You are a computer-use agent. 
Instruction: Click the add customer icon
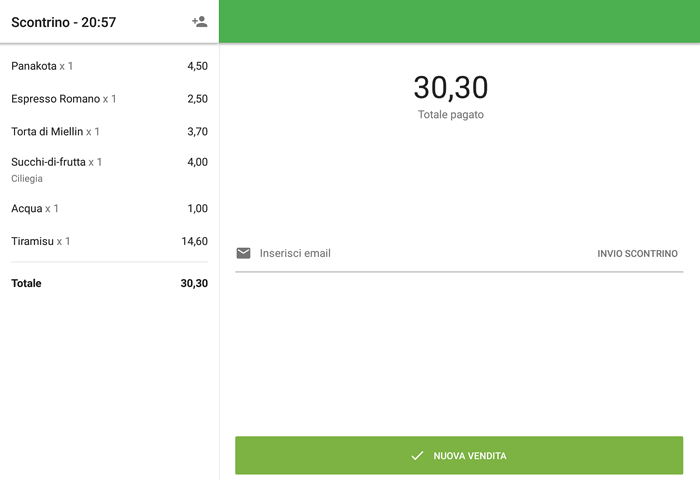[x=200, y=22]
